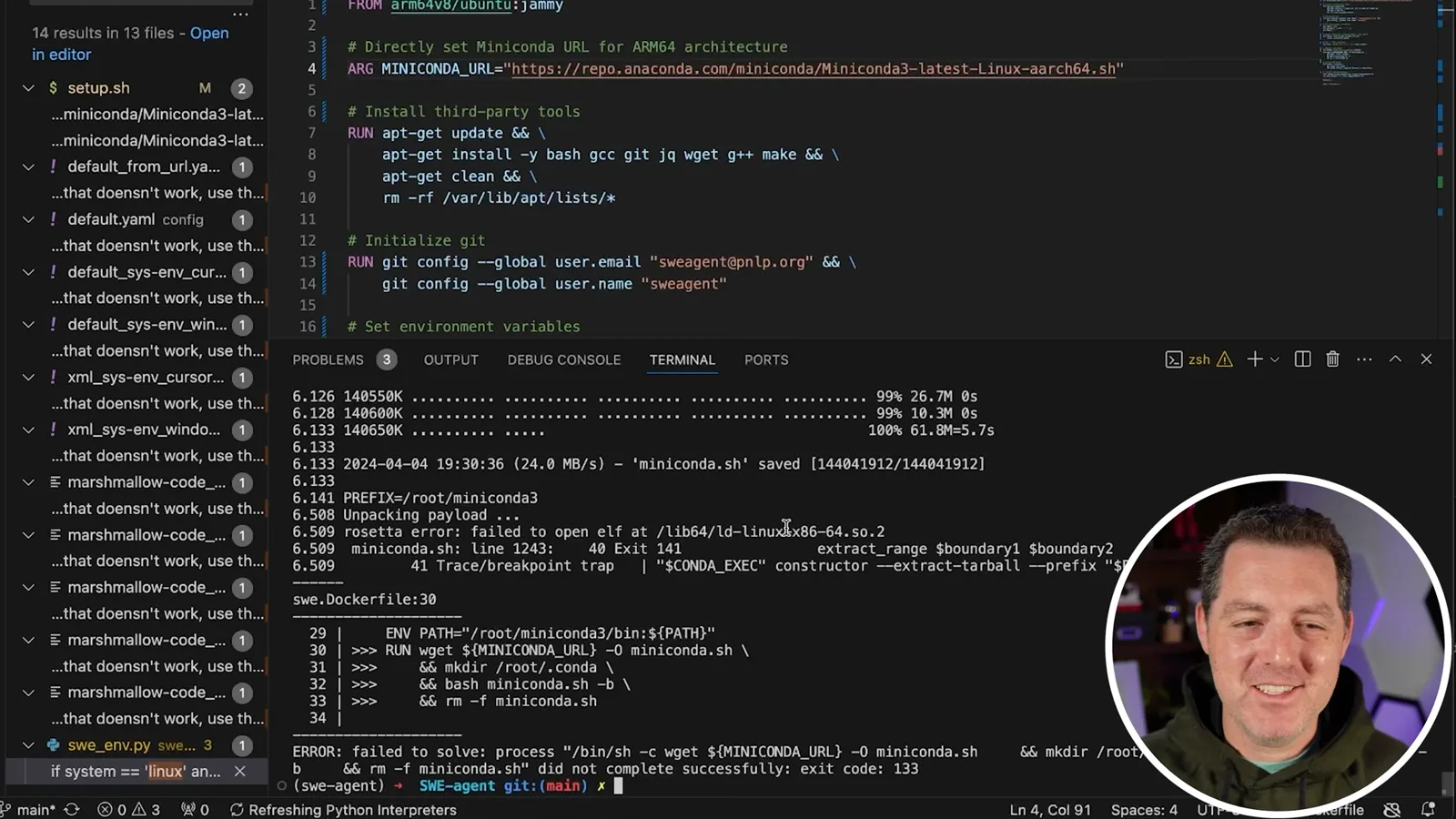
Task: Split the terminal panel
Action: (x=1302, y=359)
